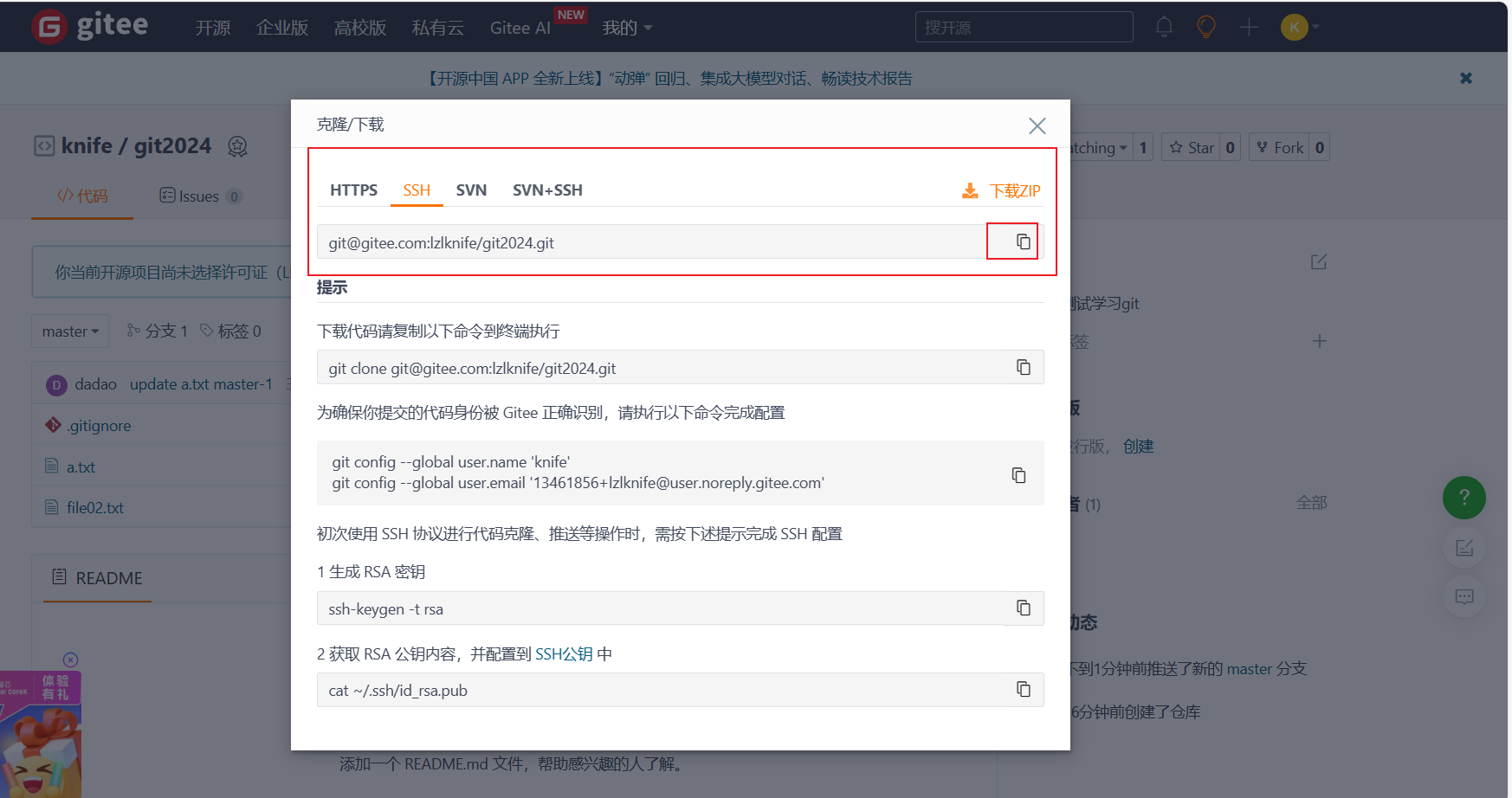Viewport: 1512px width, 798px height.
Task: Copy the SSH repository URL
Action: 1023,241
